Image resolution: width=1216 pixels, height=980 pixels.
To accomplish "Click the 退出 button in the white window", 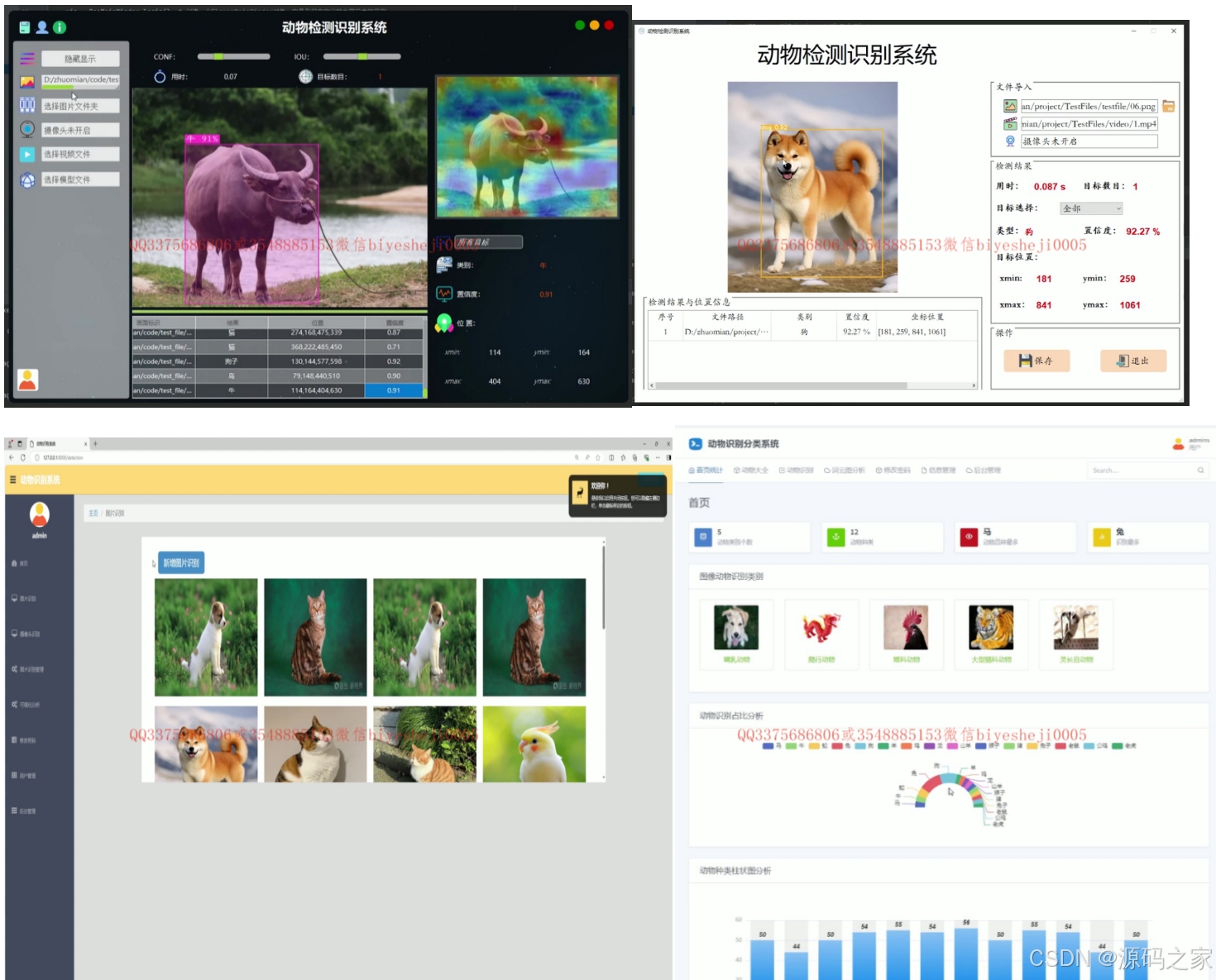I will click(1133, 361).
